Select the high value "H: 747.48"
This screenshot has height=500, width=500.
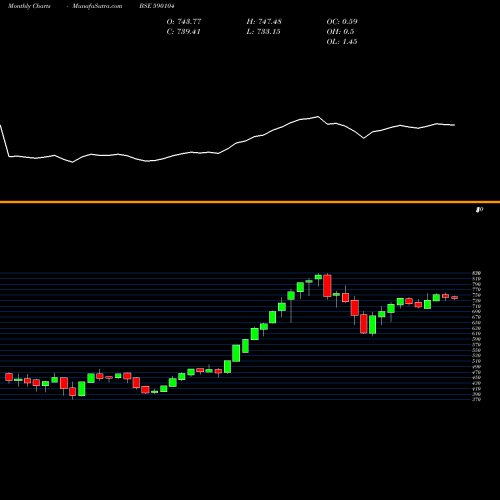tap(264, 22)
